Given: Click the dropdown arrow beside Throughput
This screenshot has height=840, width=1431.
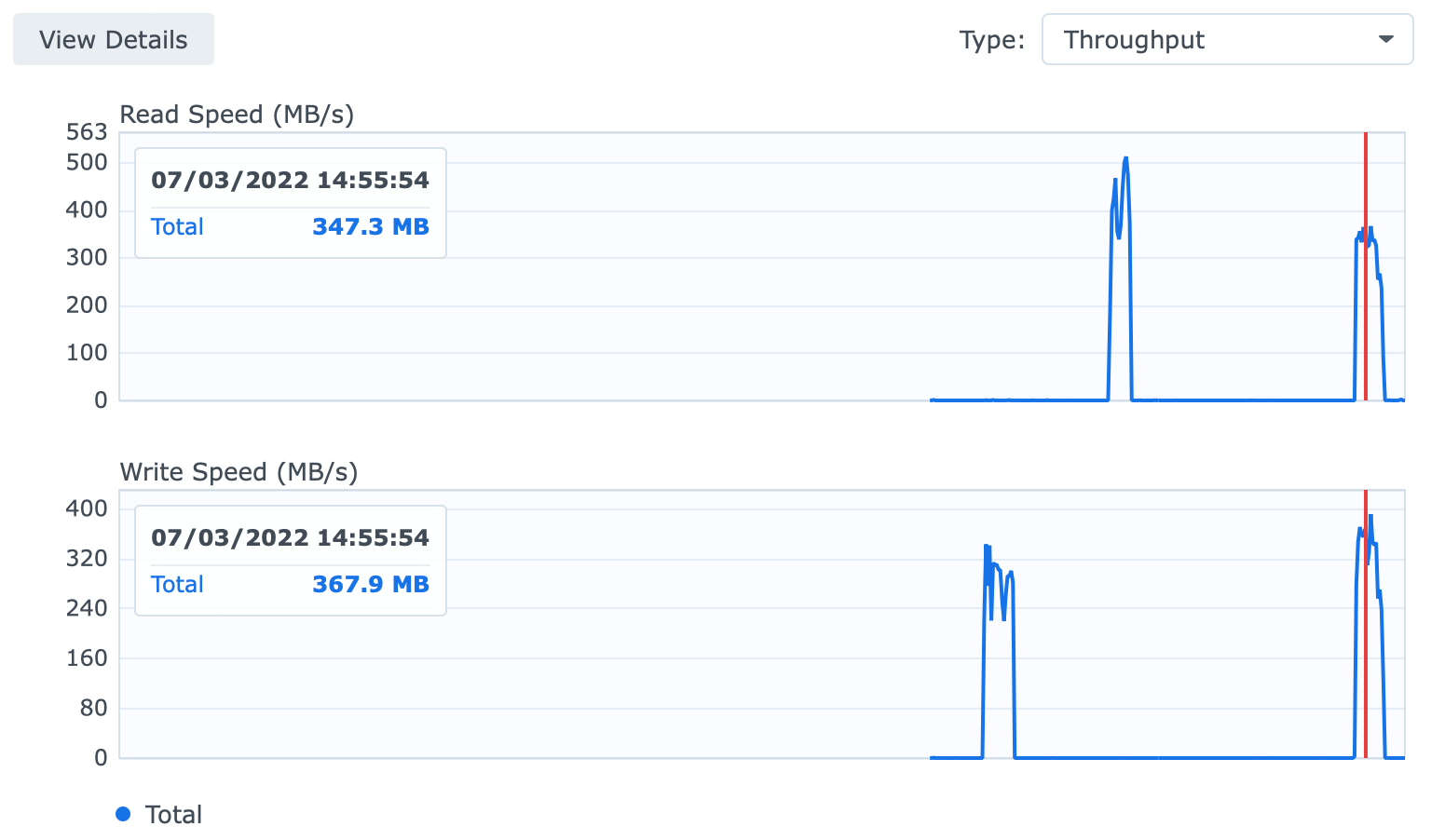Looking at the screenshot, I should click(x=1385, y=39).
